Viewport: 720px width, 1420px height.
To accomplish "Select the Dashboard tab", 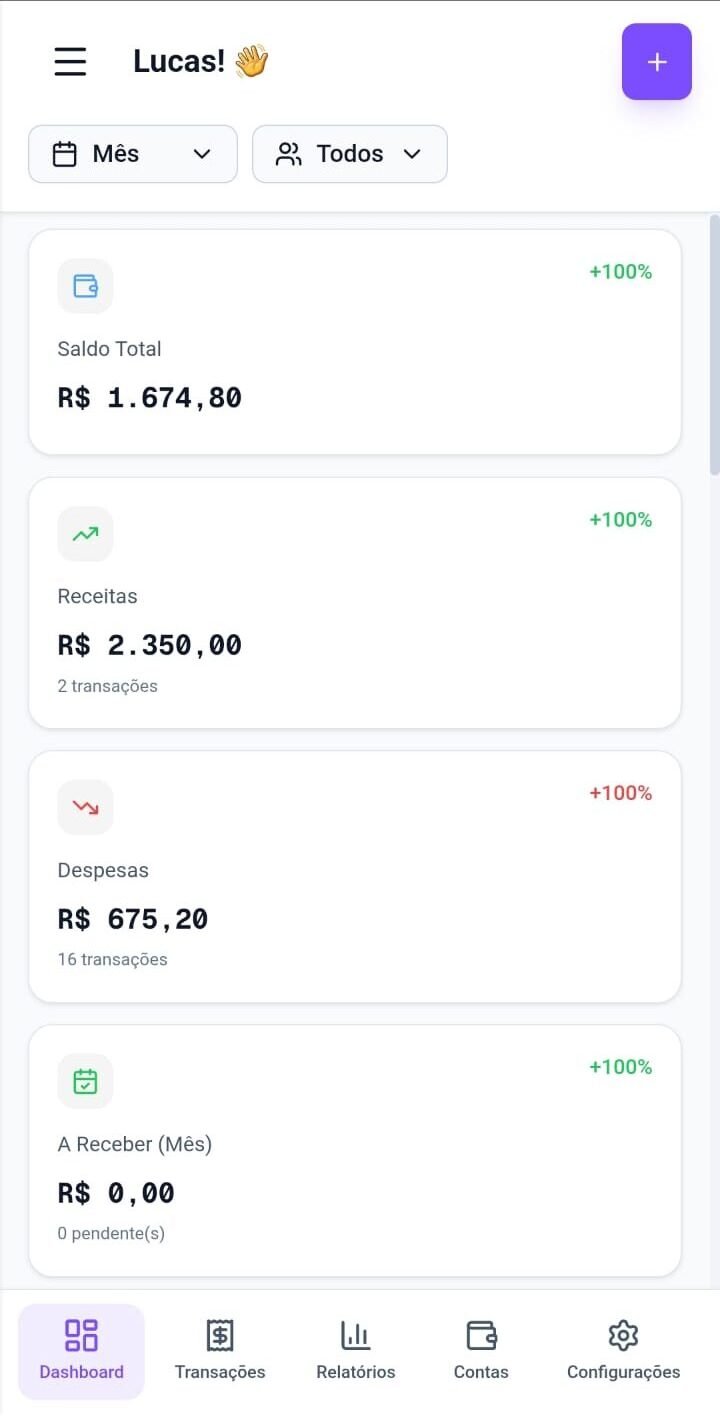I will (x=82, y=1350).
